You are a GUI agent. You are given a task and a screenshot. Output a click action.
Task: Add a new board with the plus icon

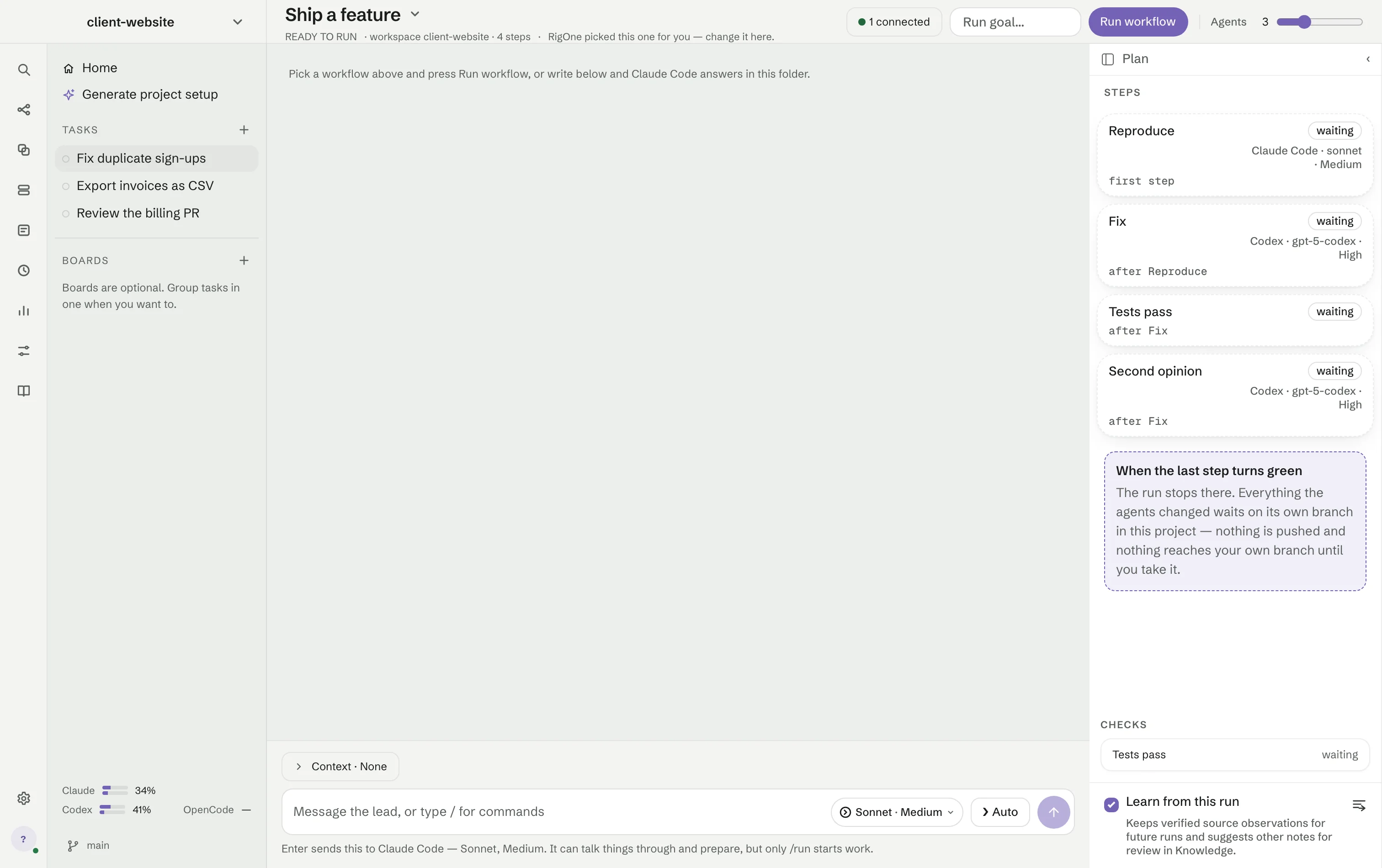click(x=244, y=260)
